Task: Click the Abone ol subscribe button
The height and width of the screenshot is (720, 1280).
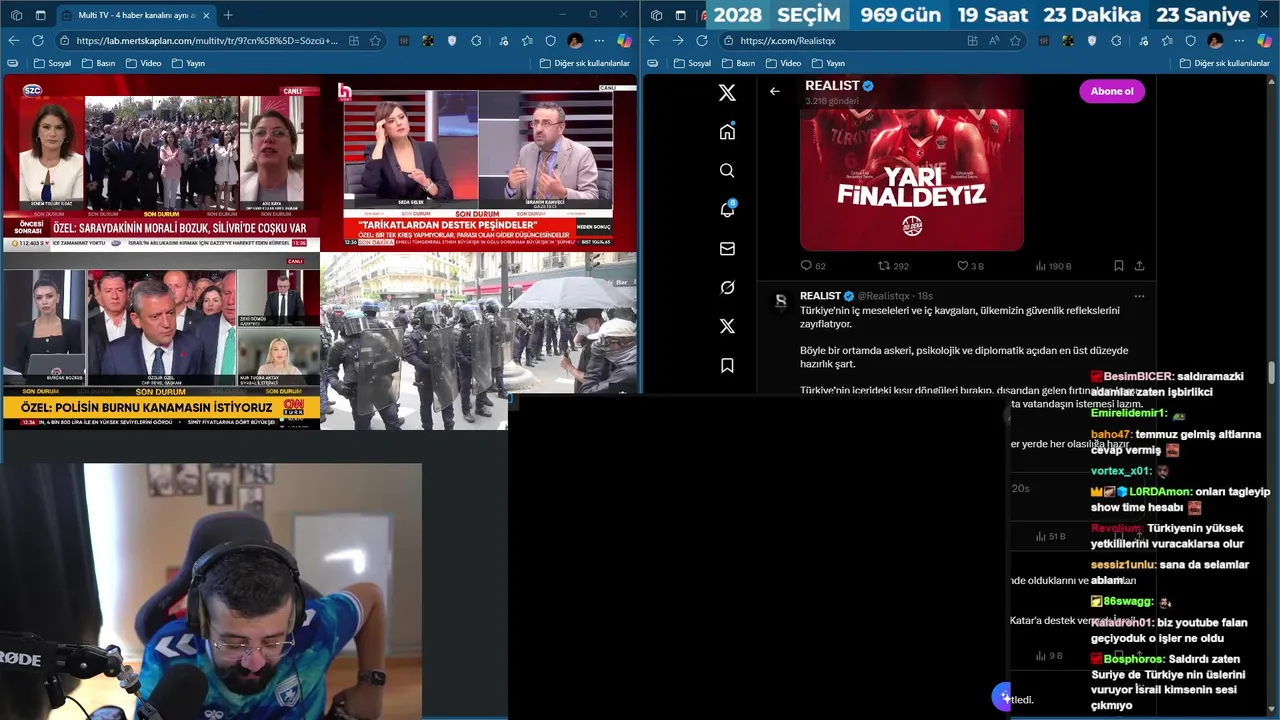Action: point(1112,91)
